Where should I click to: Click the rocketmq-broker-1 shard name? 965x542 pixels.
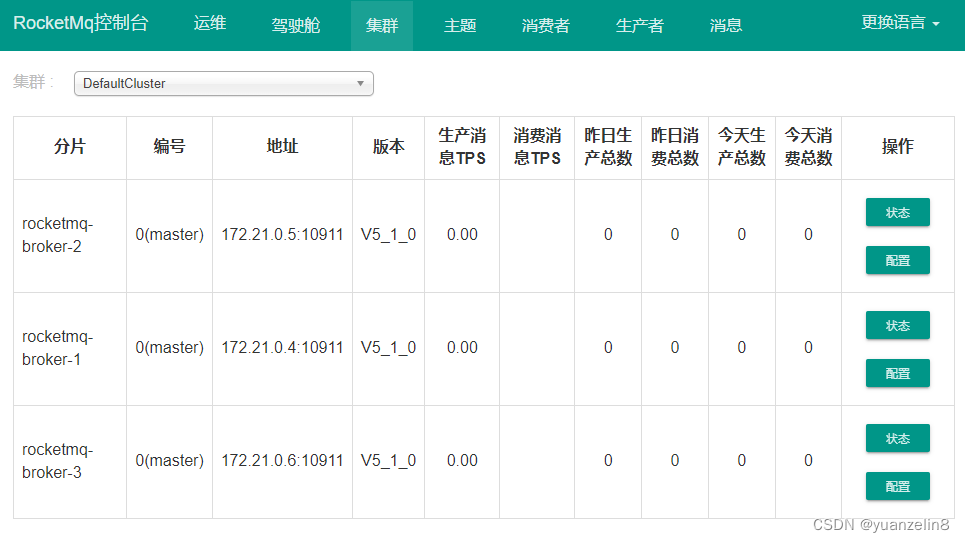57,348
